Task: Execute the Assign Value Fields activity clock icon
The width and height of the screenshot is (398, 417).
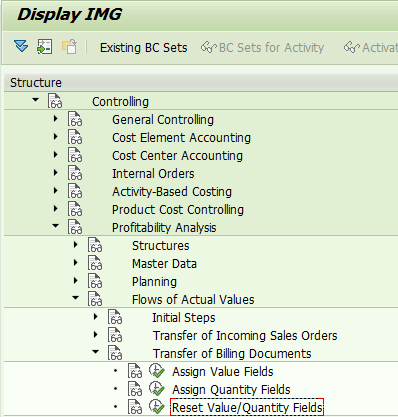Action: [x=157, y=371]
